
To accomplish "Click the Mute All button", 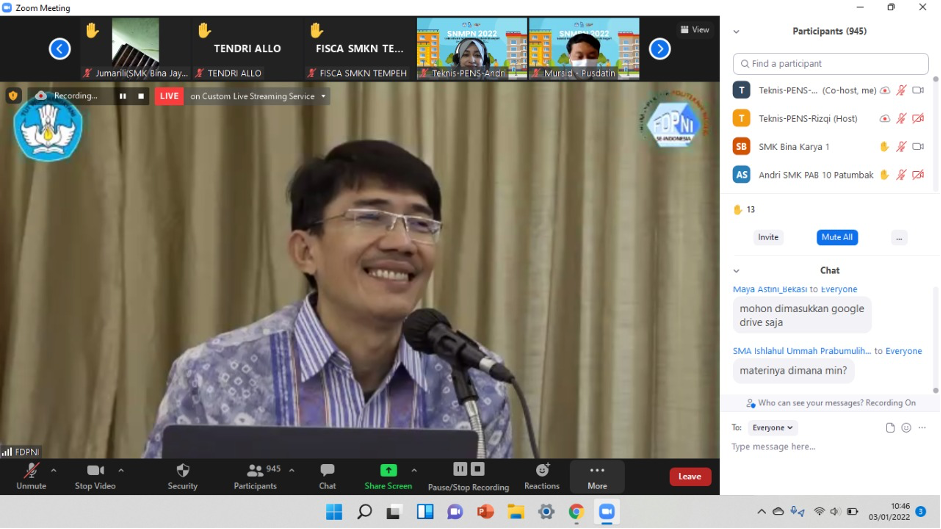I will (x=837, y=238).
